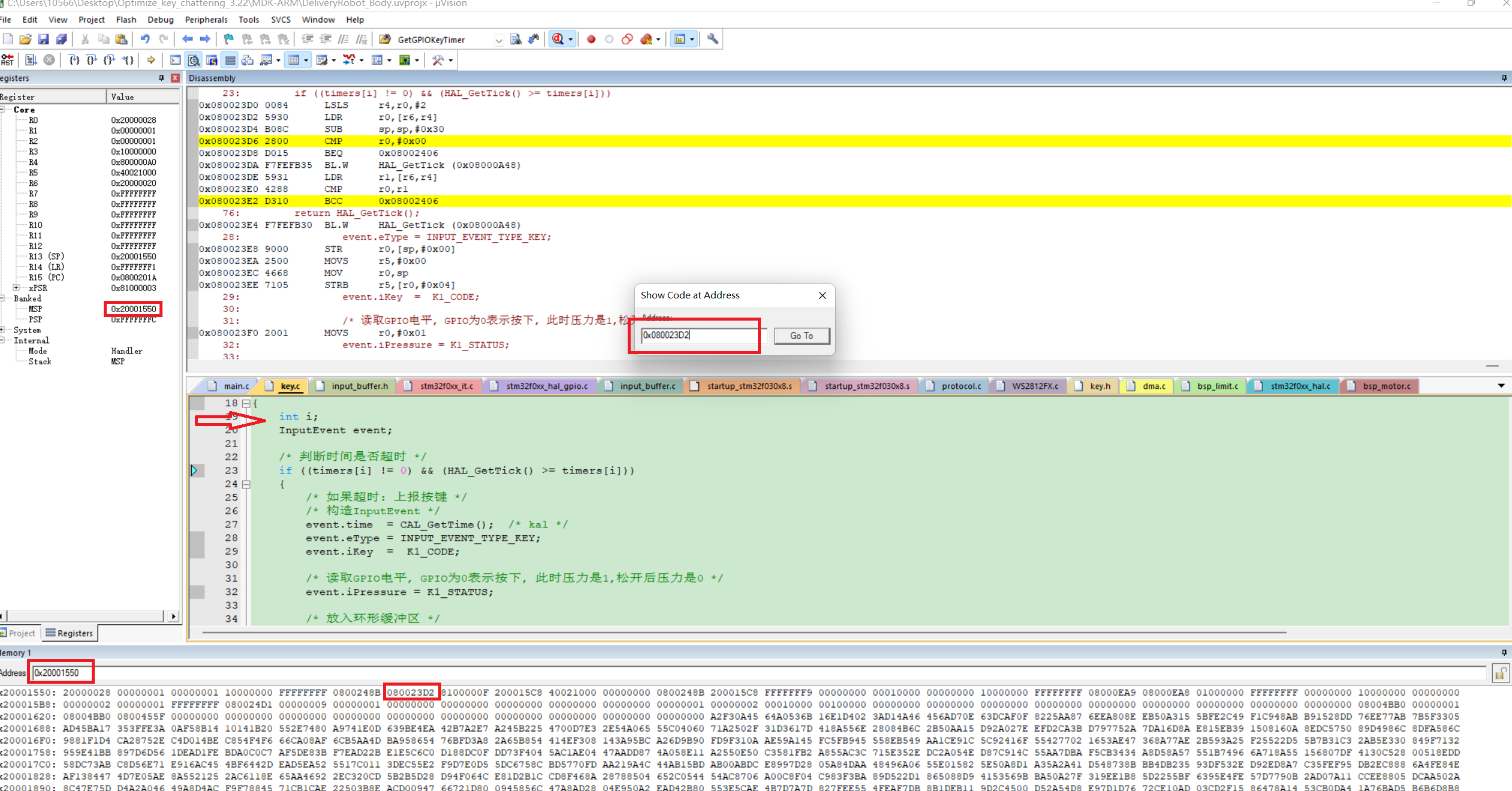Expand the xPSR register tree node
This screenshot has height=791, width=1512.
click(16, 288)
